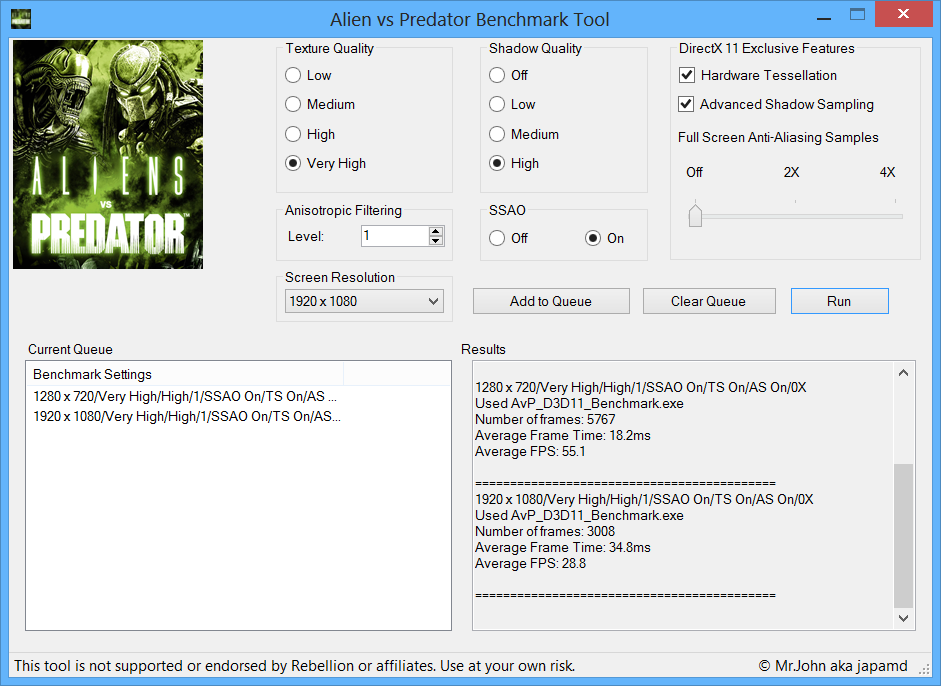Close the Benchmark Tool window
This screenshot has height=686, width=941.
903,14
